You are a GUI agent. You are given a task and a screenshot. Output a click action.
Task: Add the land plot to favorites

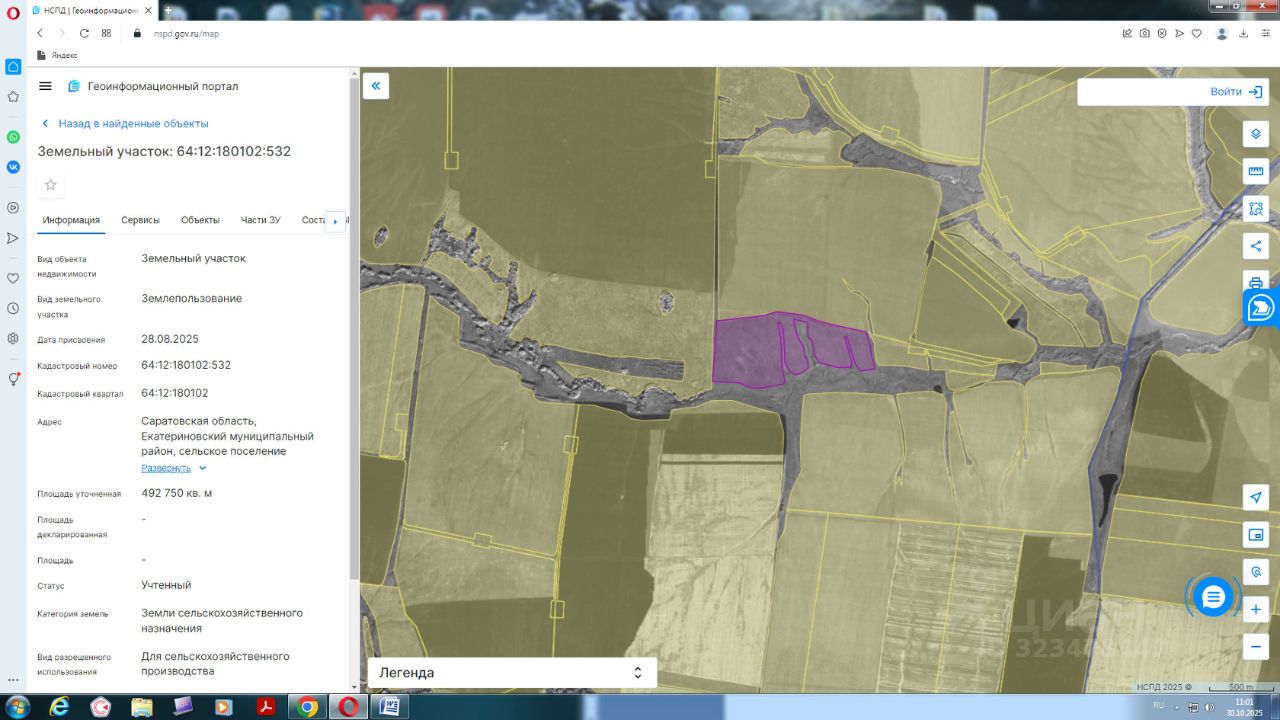pos(51,185)
